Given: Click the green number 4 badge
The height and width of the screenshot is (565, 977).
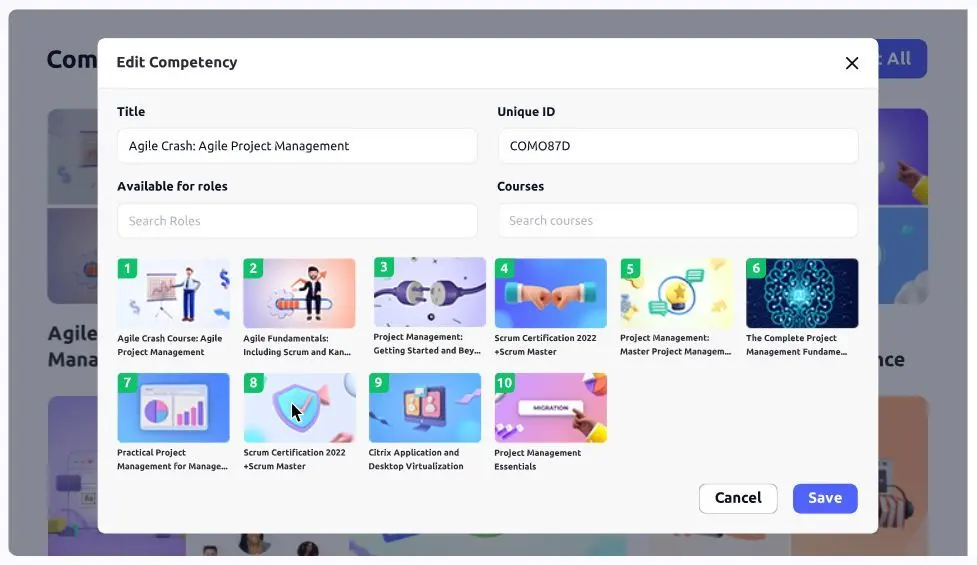Looking at the screenshot, I should click(x=504, y=268).
